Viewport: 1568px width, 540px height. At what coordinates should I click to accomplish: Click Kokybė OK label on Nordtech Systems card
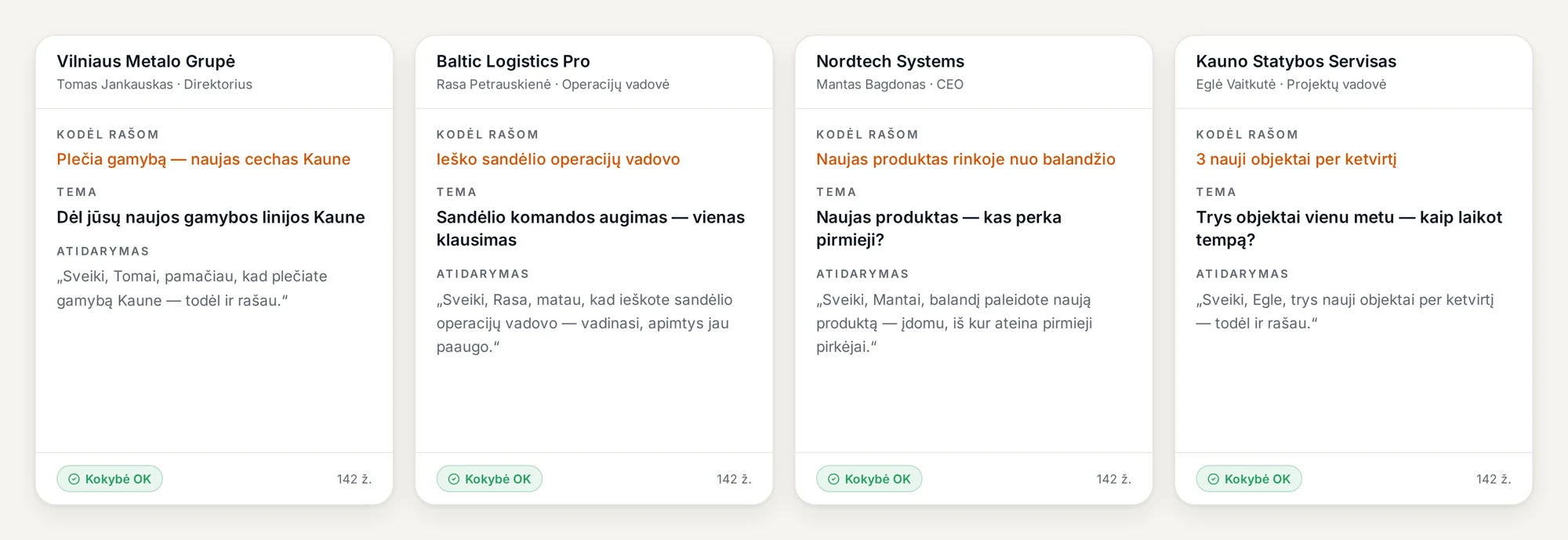click(877, 479)
